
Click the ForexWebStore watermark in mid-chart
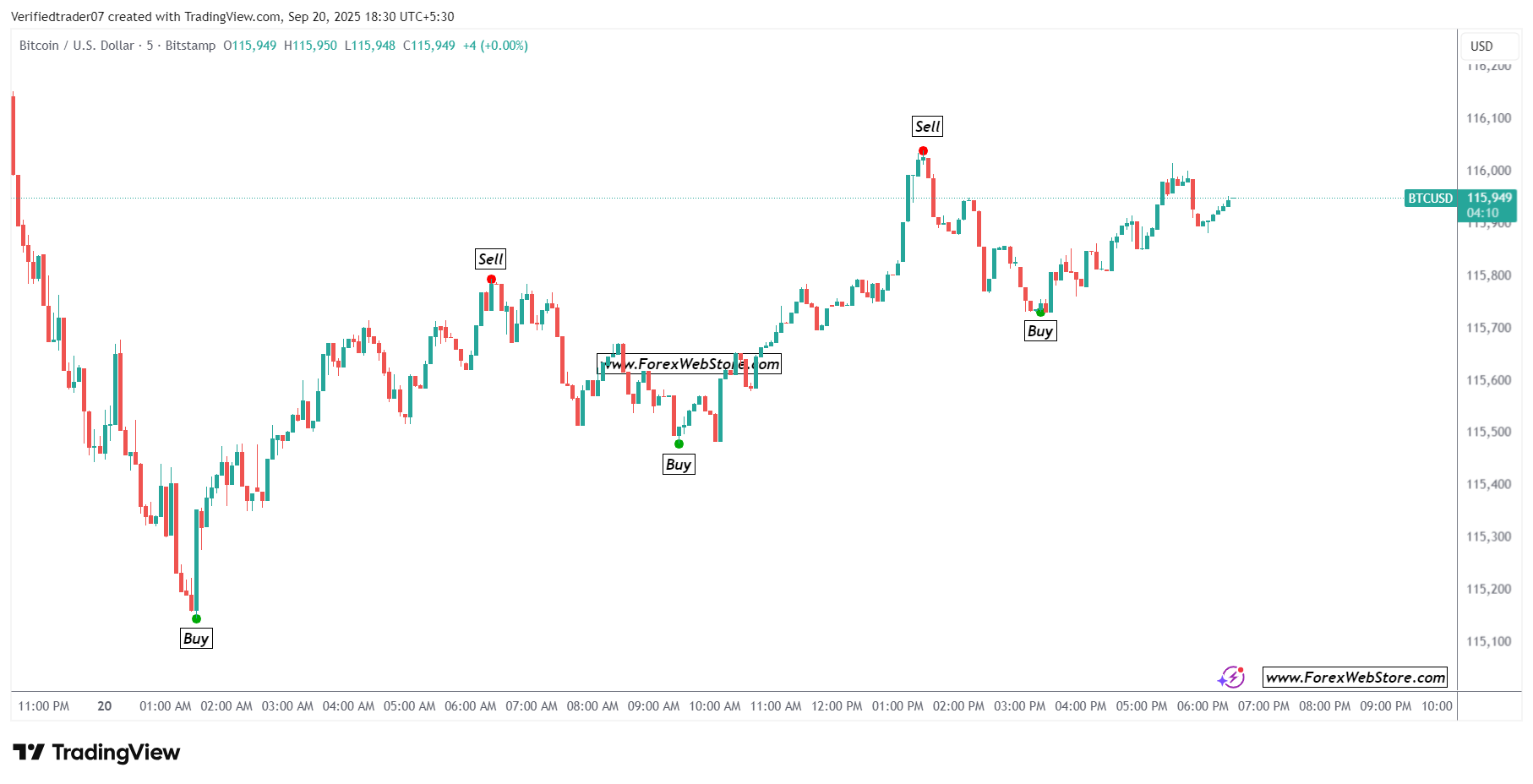(690, 364)
